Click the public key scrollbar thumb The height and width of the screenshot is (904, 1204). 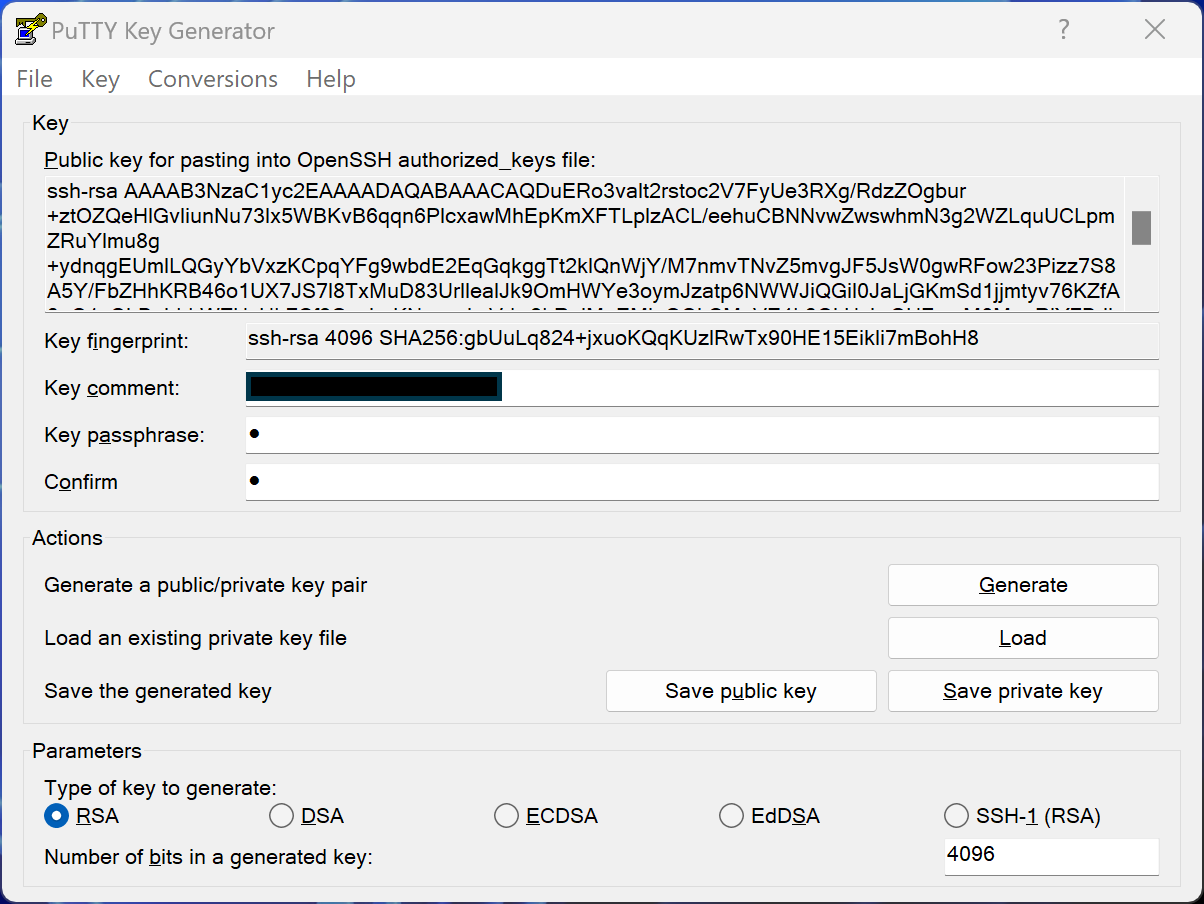click(x=1141, y=228)
